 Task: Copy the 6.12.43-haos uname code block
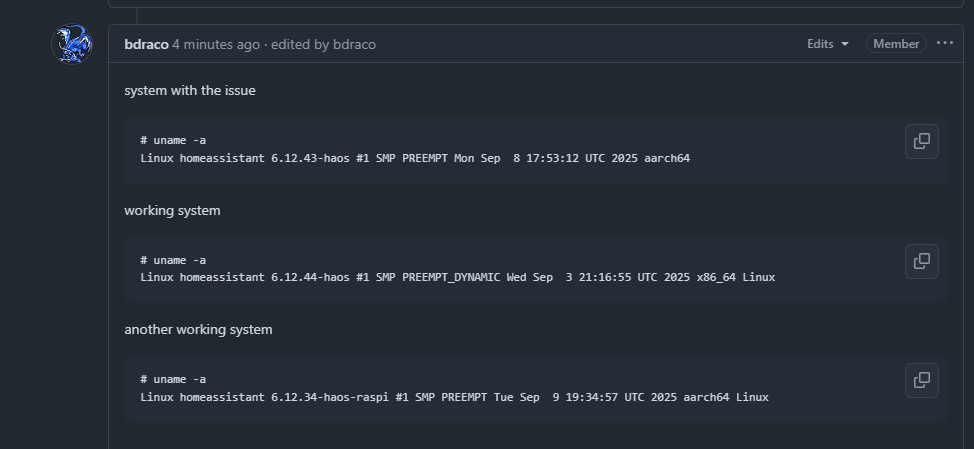coord(922,141)
